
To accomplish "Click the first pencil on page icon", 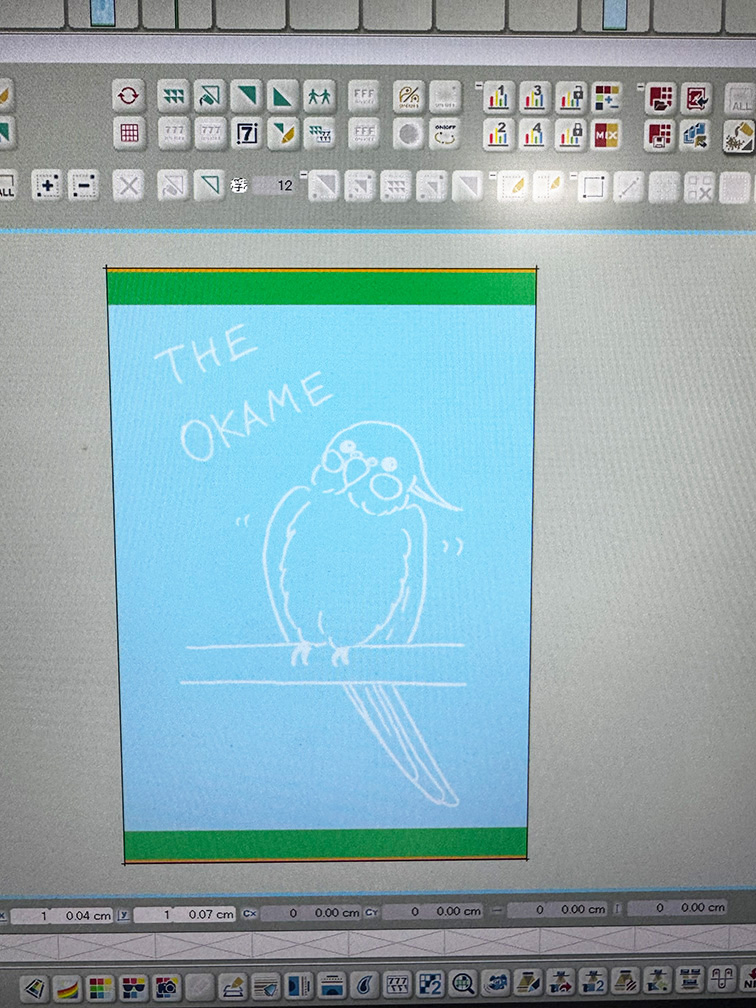I will (x=512, y=188).
